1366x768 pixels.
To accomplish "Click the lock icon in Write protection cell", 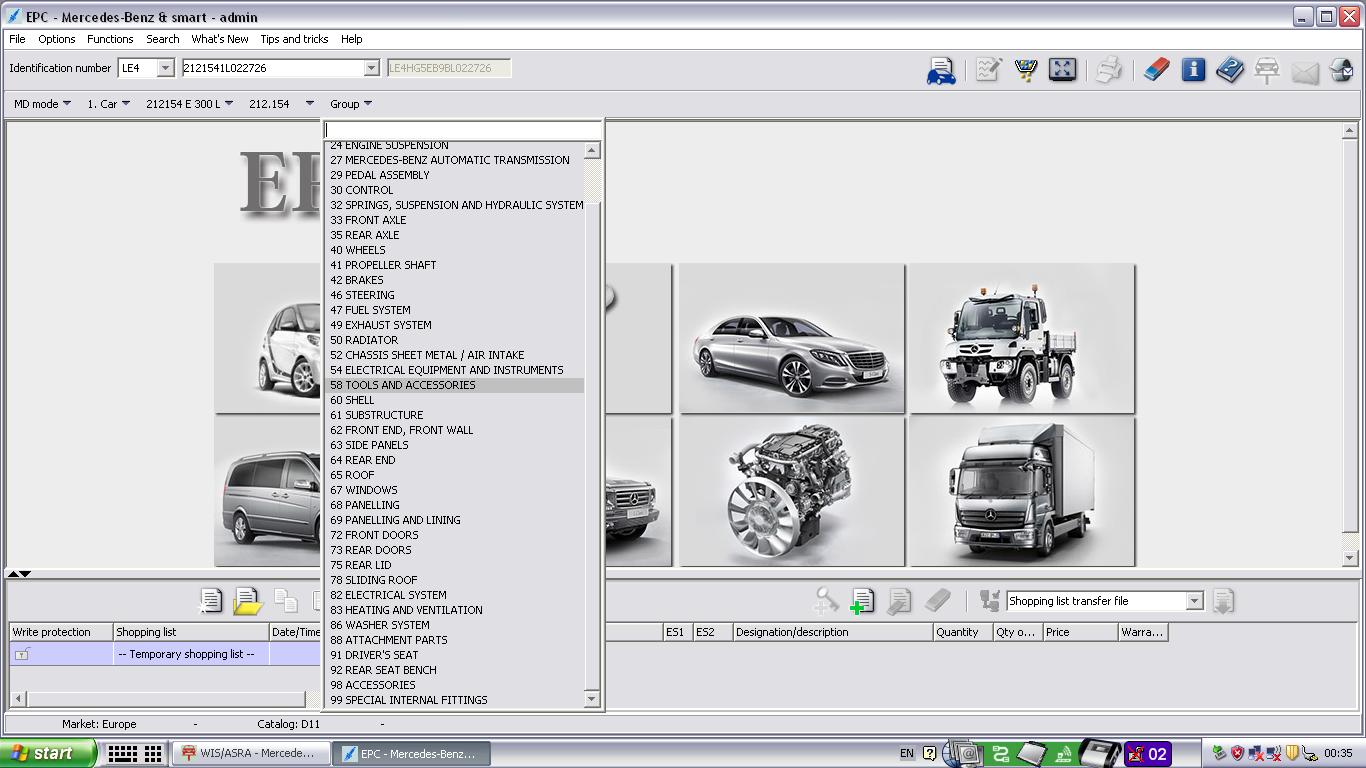I will [x=22, y=654].
